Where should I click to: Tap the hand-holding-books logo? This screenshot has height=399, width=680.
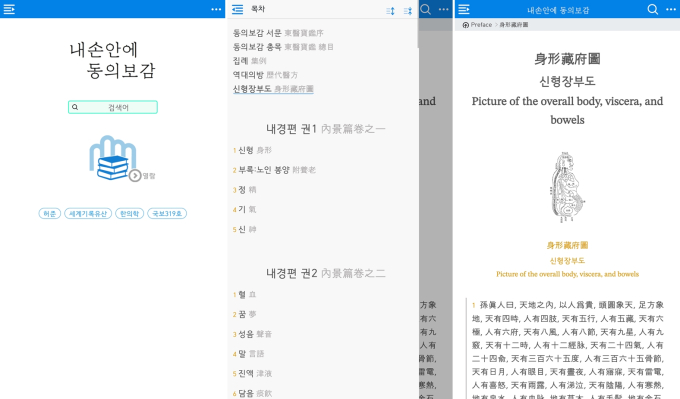click(x=112, y=157)
